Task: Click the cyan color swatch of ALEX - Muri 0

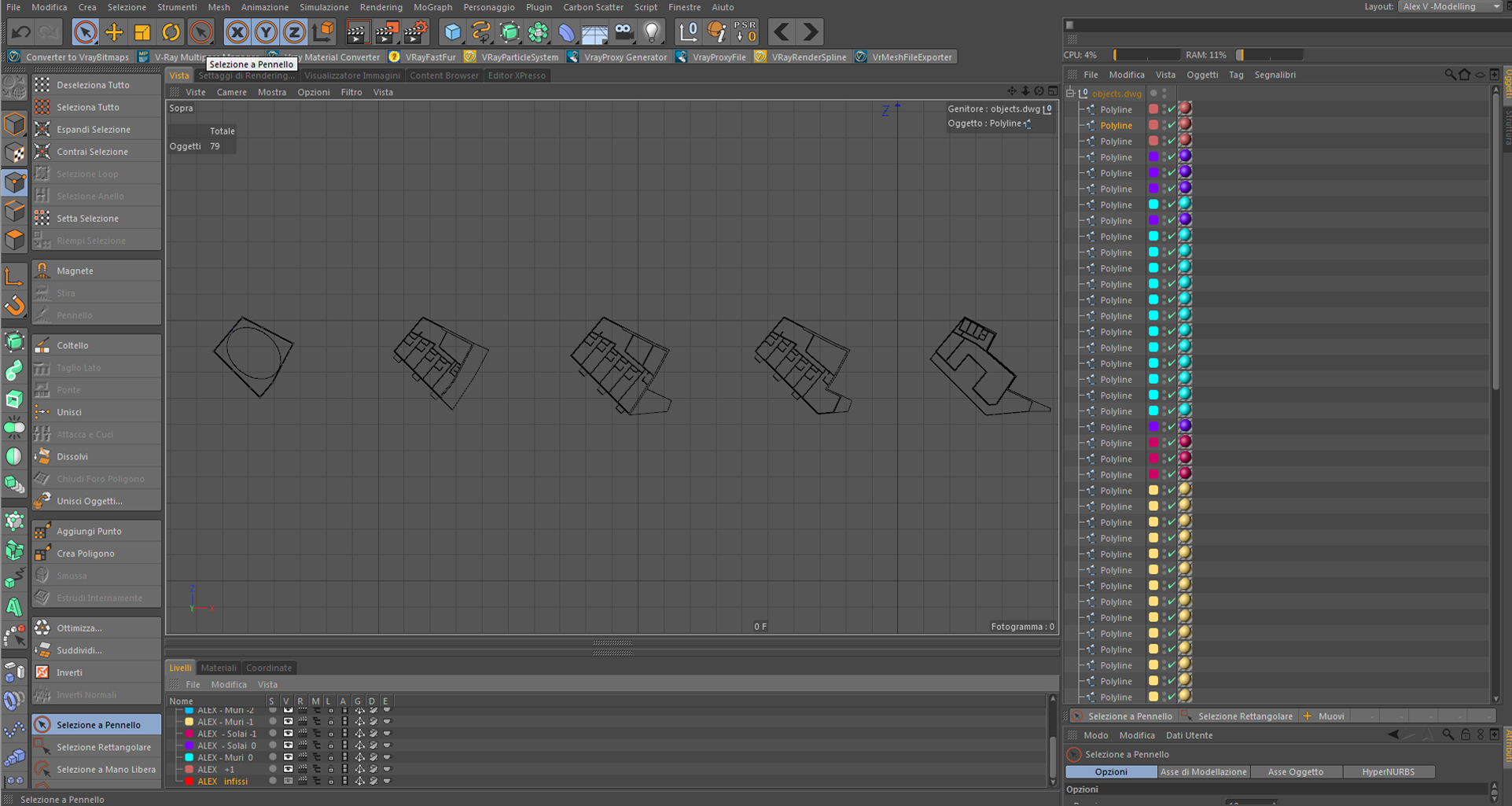Action: (189, 757)
